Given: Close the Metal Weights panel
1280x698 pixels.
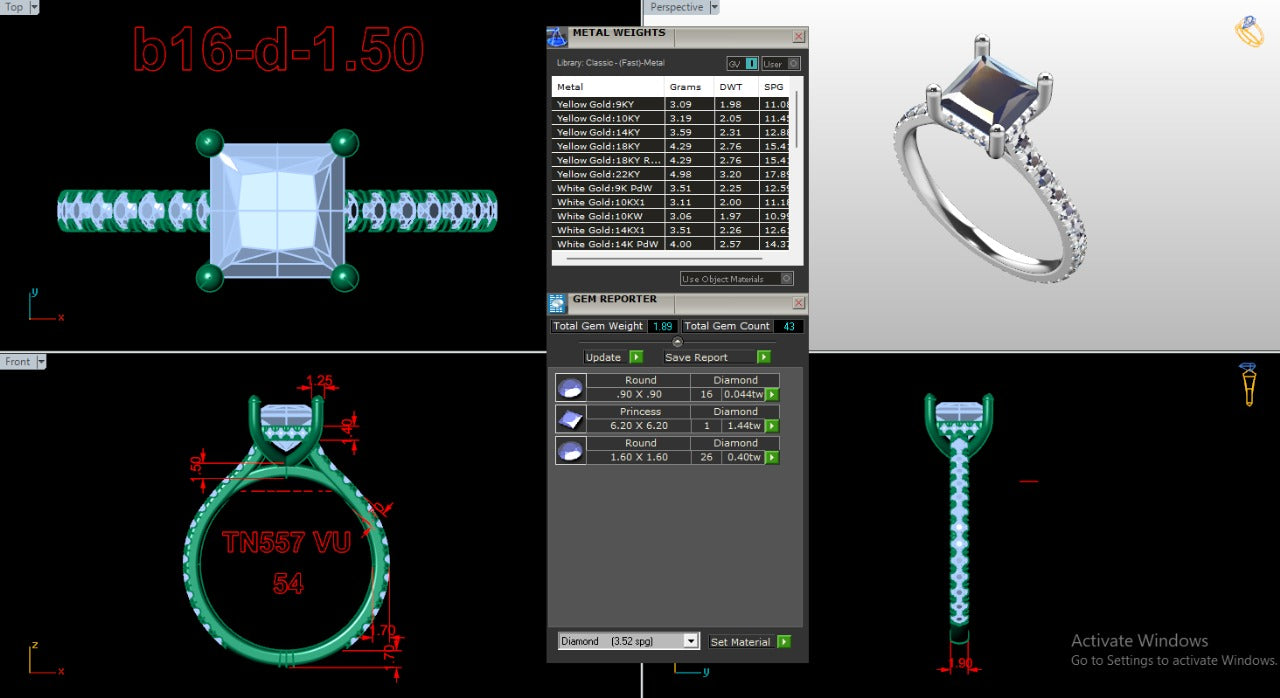Looking at the screenshot, I should point(798,37).
